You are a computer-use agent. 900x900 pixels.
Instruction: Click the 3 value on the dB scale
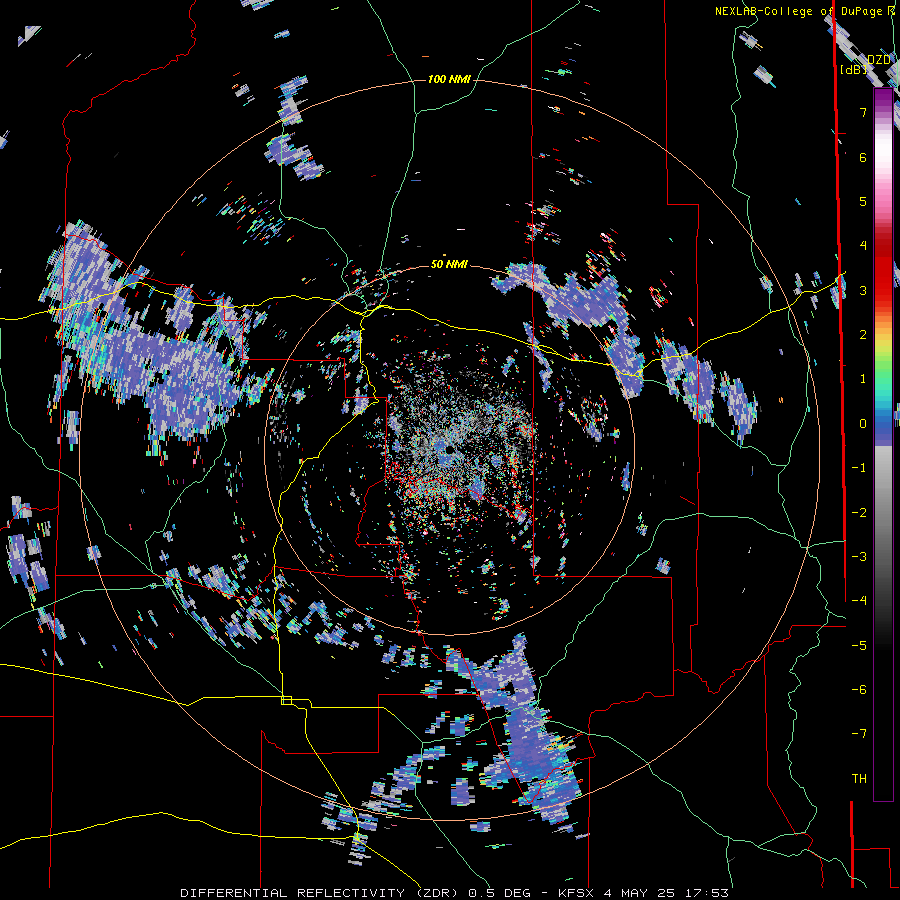point(863,290)
